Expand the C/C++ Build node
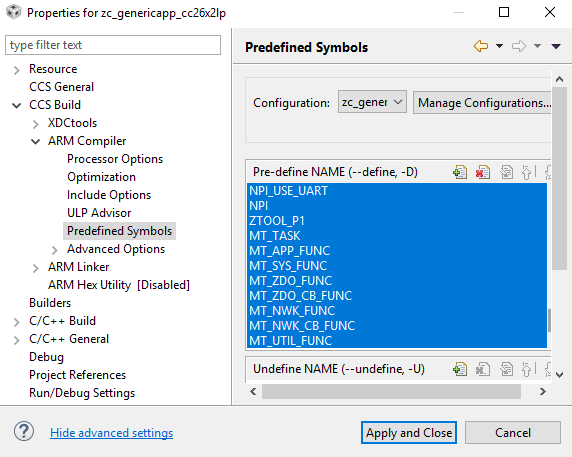 coord(16,322)
